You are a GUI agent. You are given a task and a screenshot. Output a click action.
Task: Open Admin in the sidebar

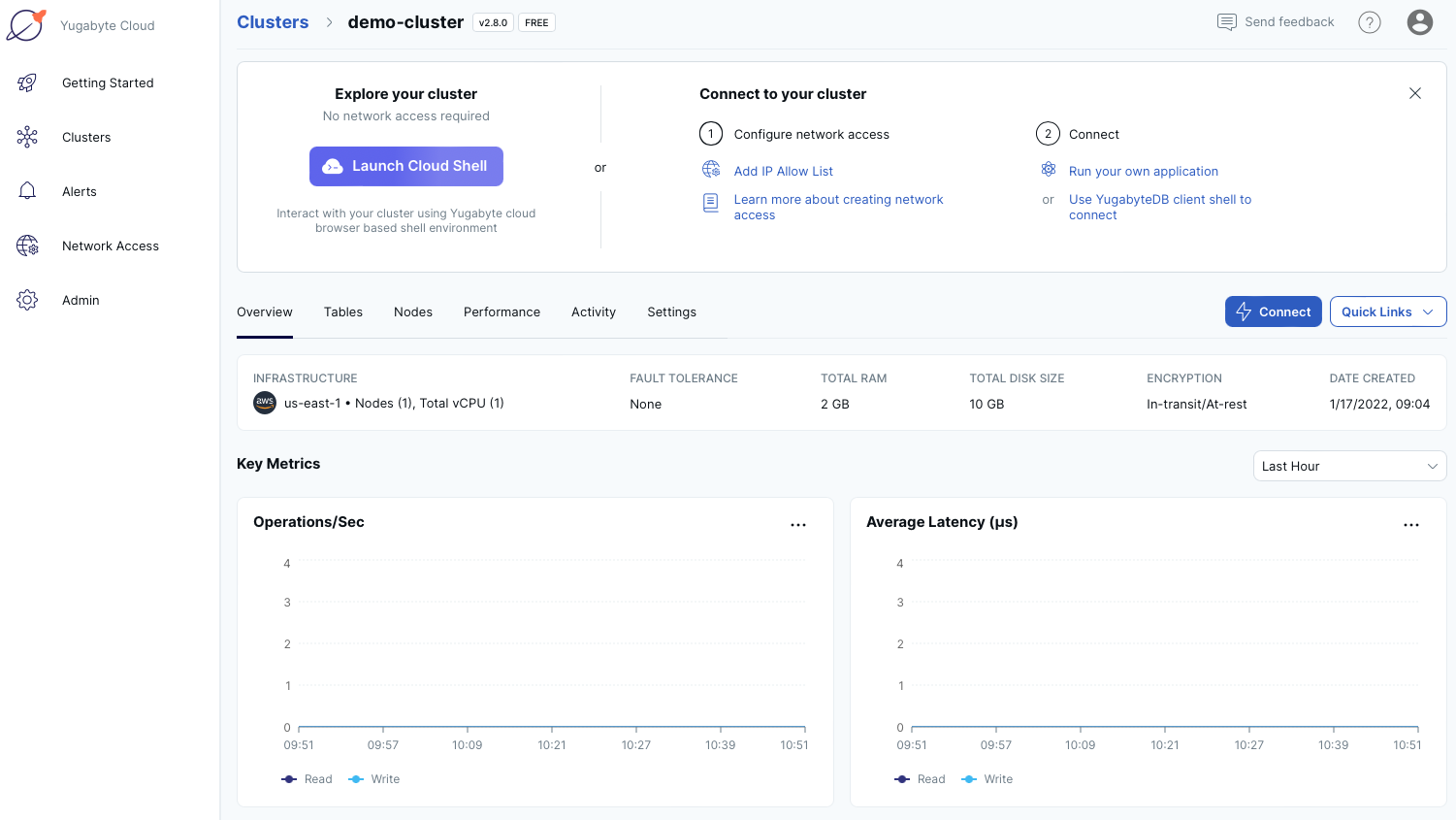click(81, 300)
